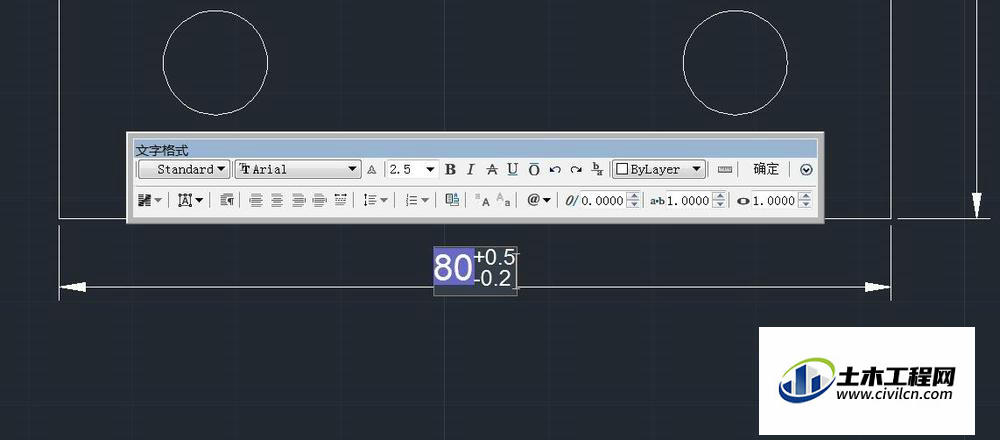Image resolution: width=1000 pixels, height=440 pixels.
Task: Open the line spacing dropdown
Action: 376,200
